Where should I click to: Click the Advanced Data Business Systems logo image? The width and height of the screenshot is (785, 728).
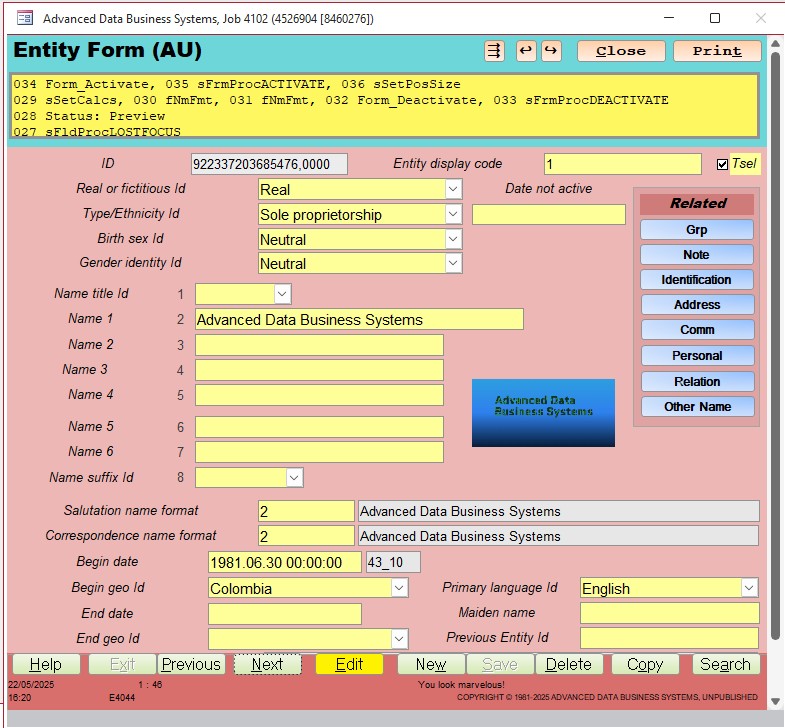pyautogui.click(x=543, y=412)
